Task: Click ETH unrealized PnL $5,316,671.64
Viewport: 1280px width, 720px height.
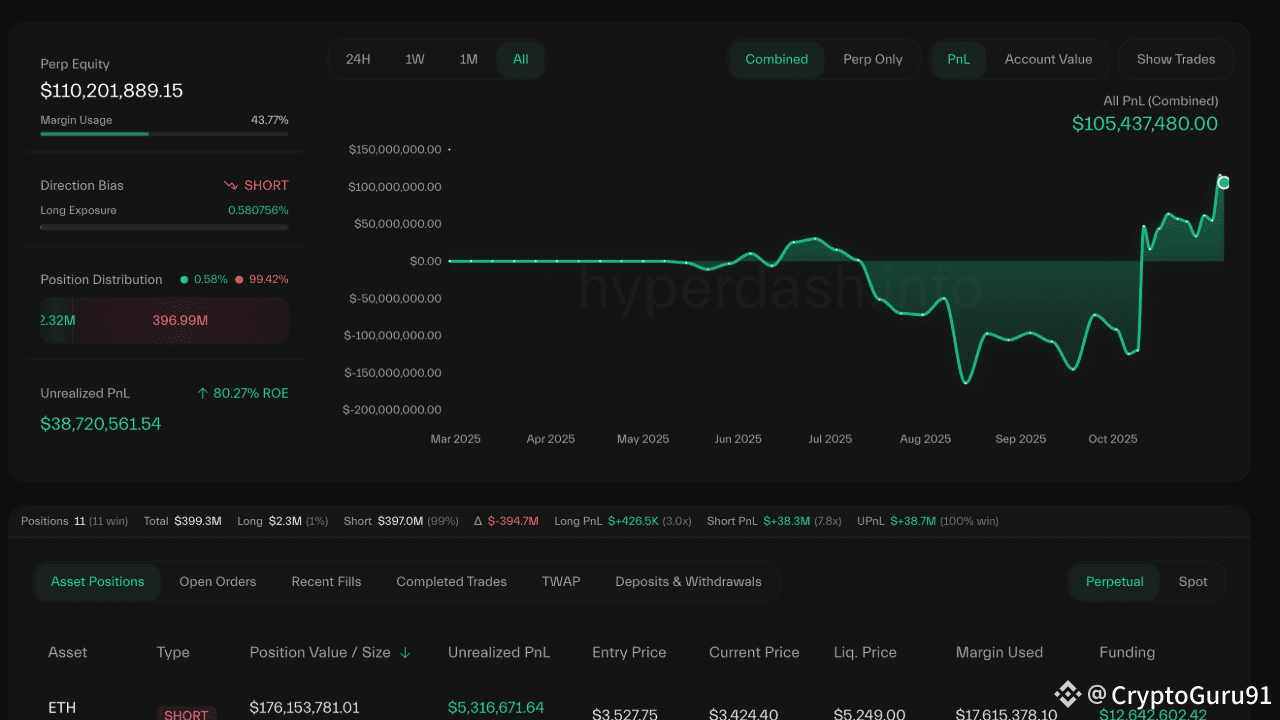Action: point(496,708)
